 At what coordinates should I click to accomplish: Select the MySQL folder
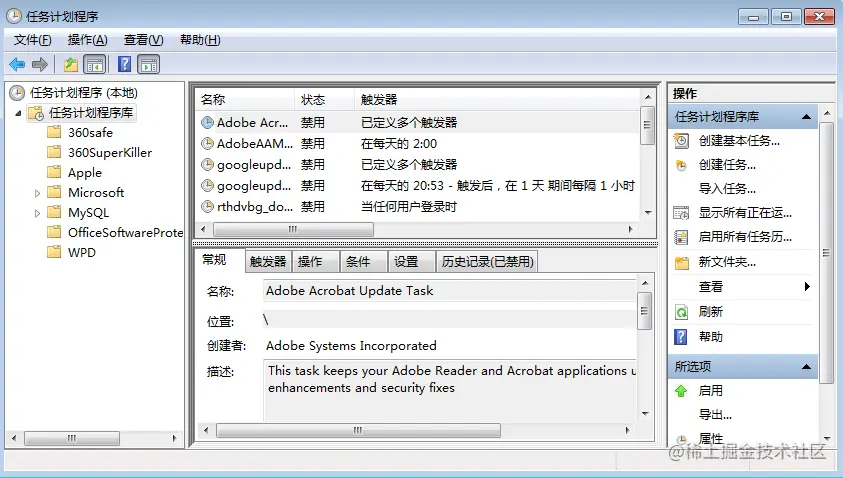coord(88,212)
